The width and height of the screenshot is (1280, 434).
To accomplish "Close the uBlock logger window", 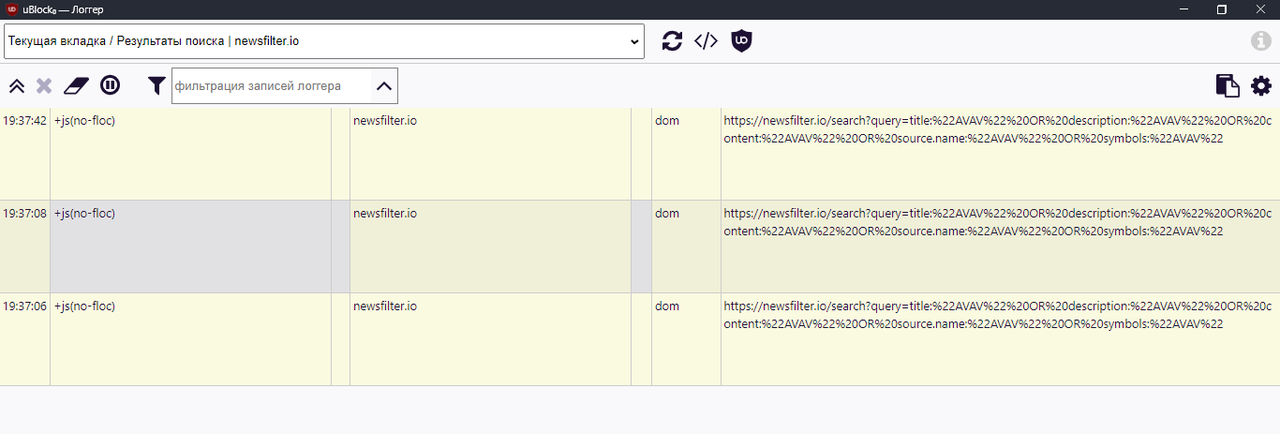I will tap(1259, 8).
